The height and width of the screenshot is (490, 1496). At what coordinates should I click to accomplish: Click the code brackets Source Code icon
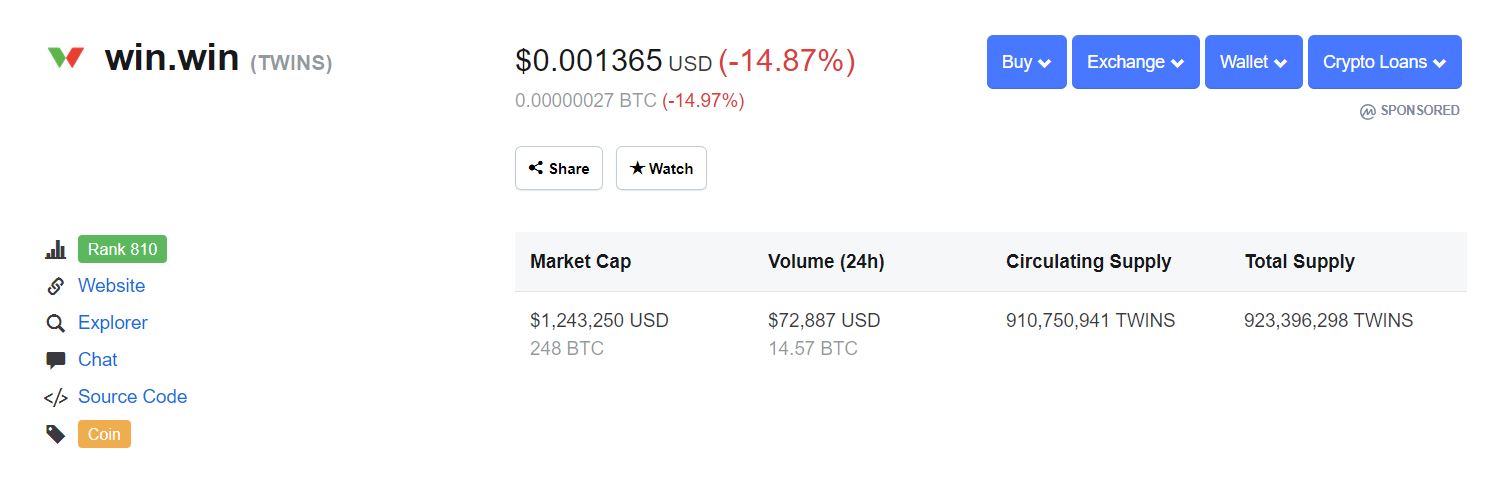pyautogui.click(x=56, y=397)
